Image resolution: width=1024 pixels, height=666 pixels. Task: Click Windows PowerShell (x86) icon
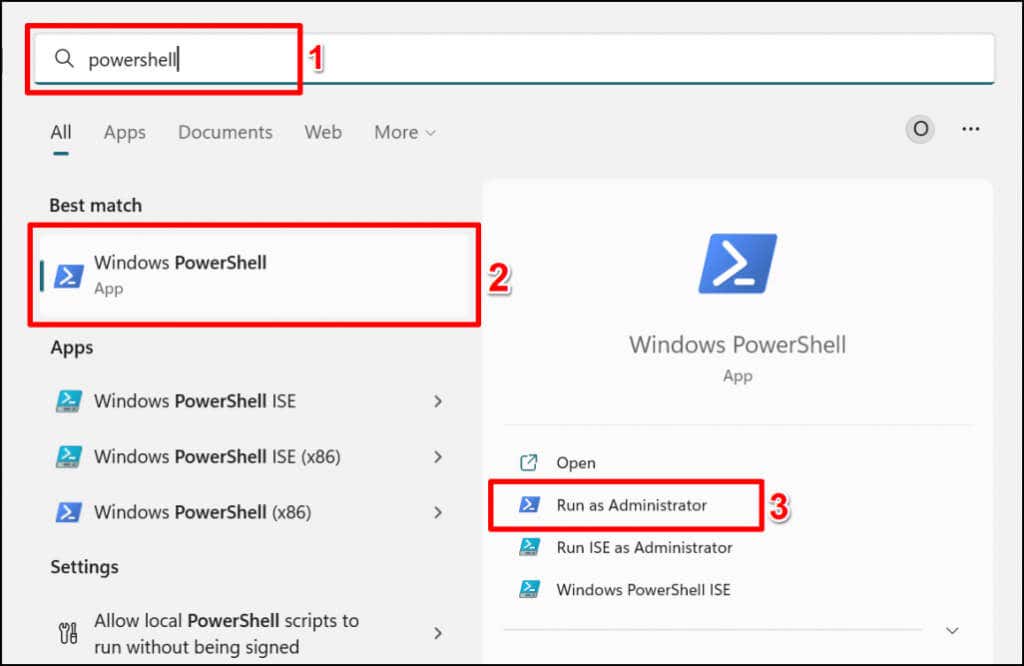[69, 513]
